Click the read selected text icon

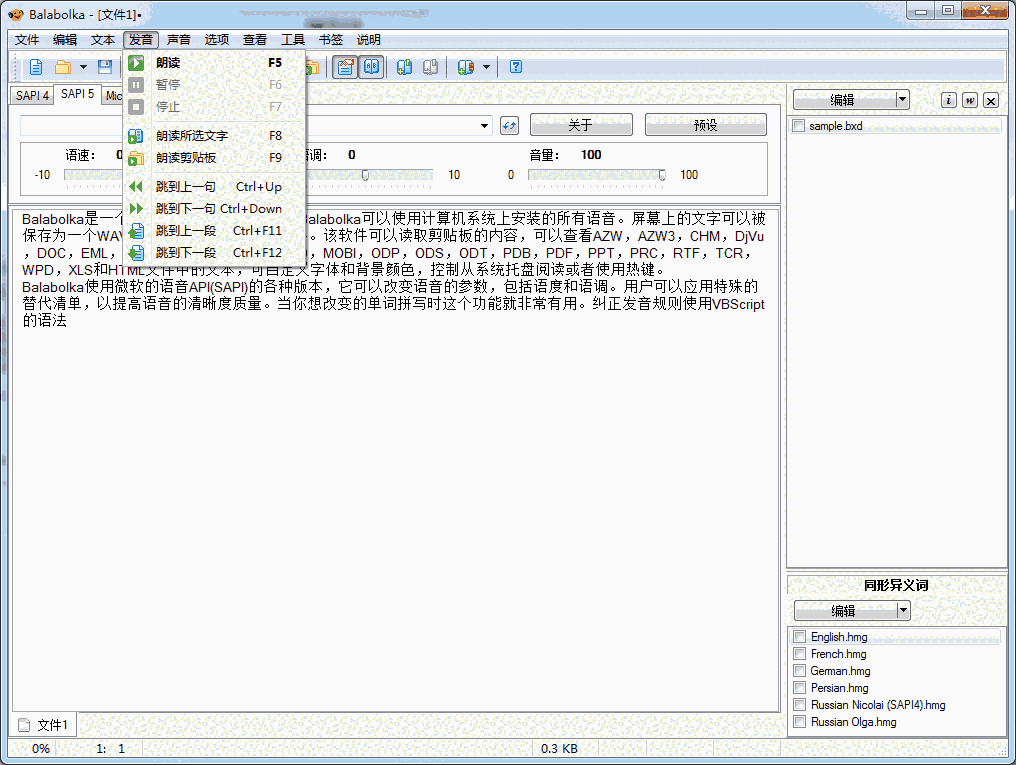[135, 136]
